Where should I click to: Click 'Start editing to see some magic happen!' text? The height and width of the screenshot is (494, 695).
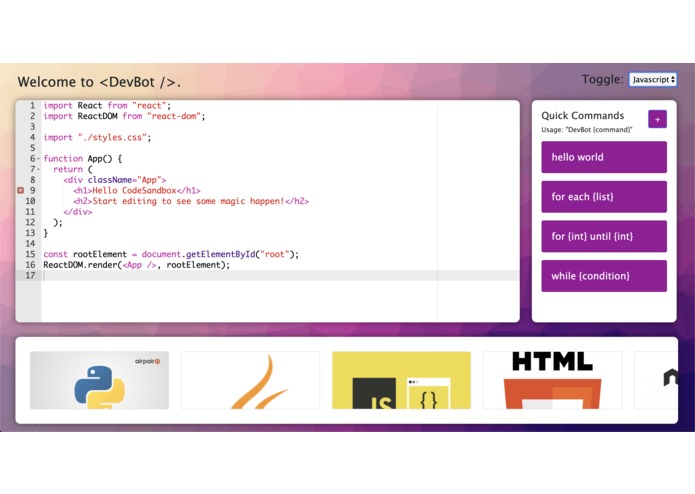tap(188, 201)
